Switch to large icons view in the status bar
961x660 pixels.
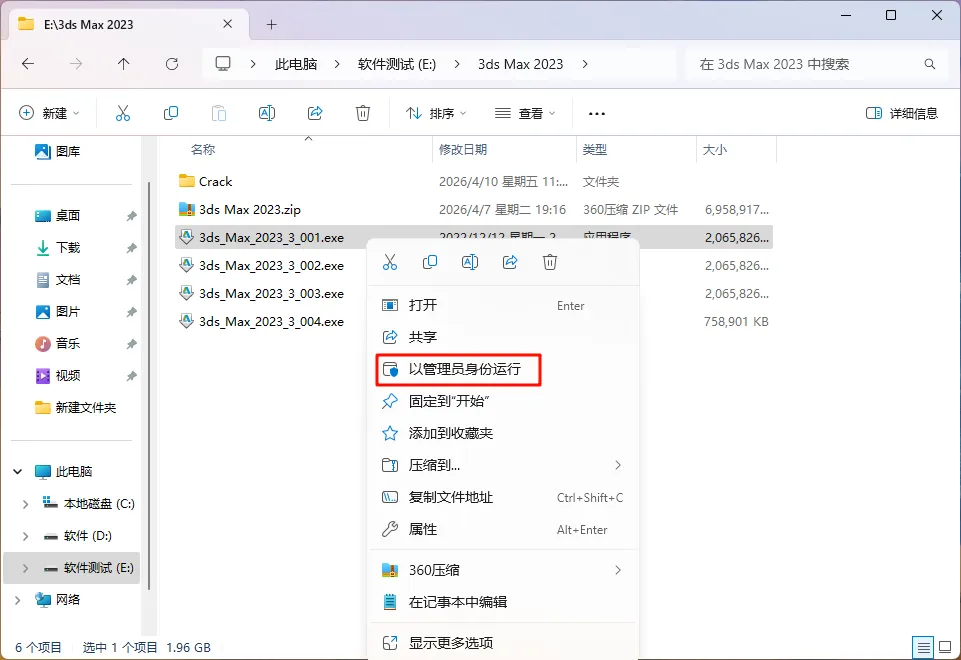[x=945, y=647]
